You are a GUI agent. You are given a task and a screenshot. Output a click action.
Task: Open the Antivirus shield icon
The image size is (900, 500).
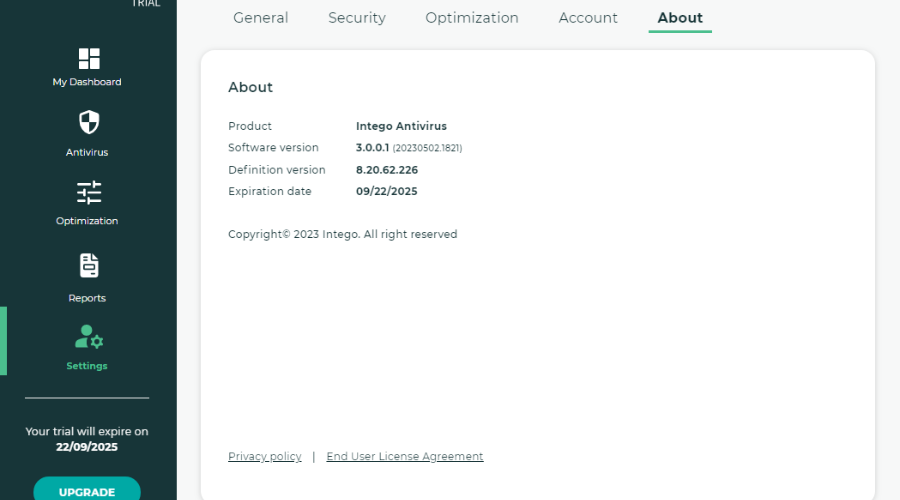88,122
